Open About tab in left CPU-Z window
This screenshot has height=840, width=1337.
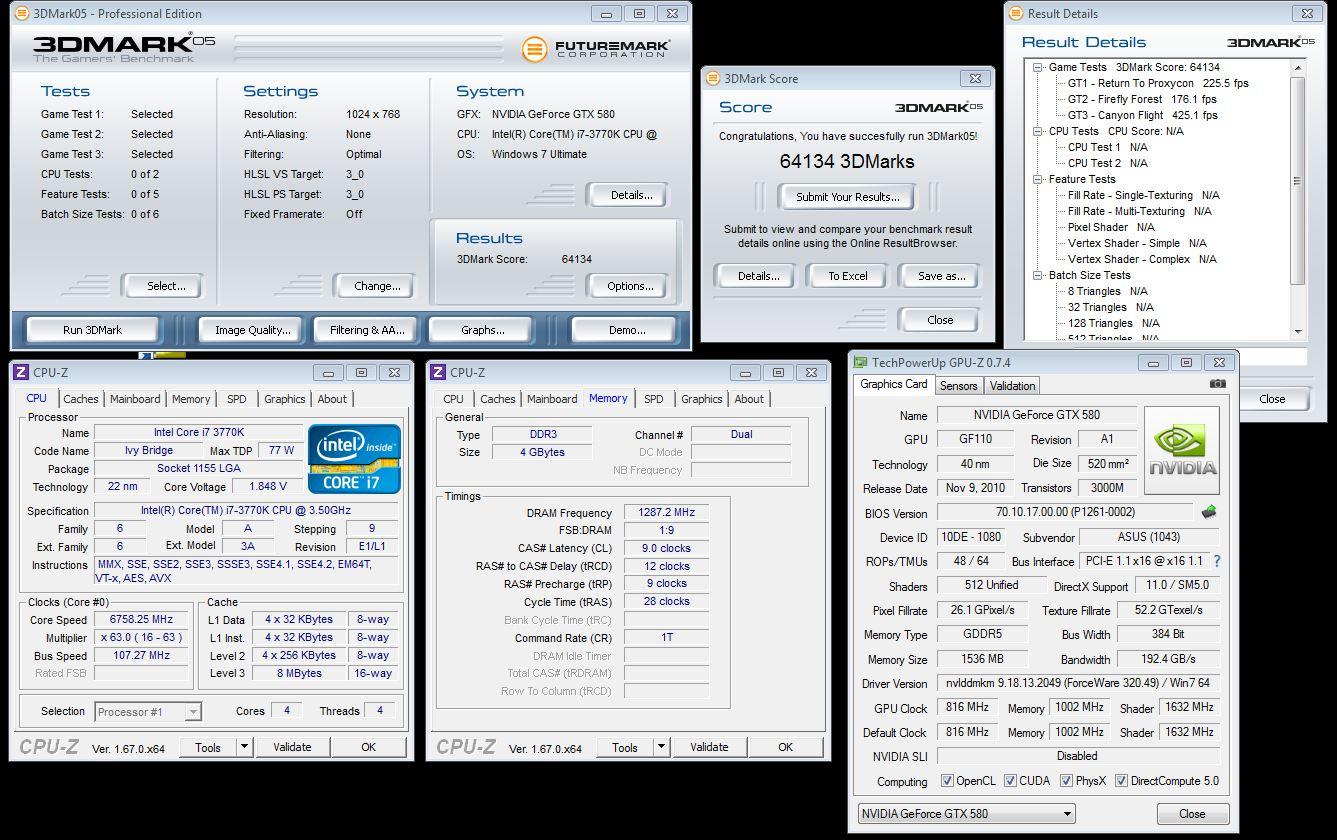coord(332,399)
